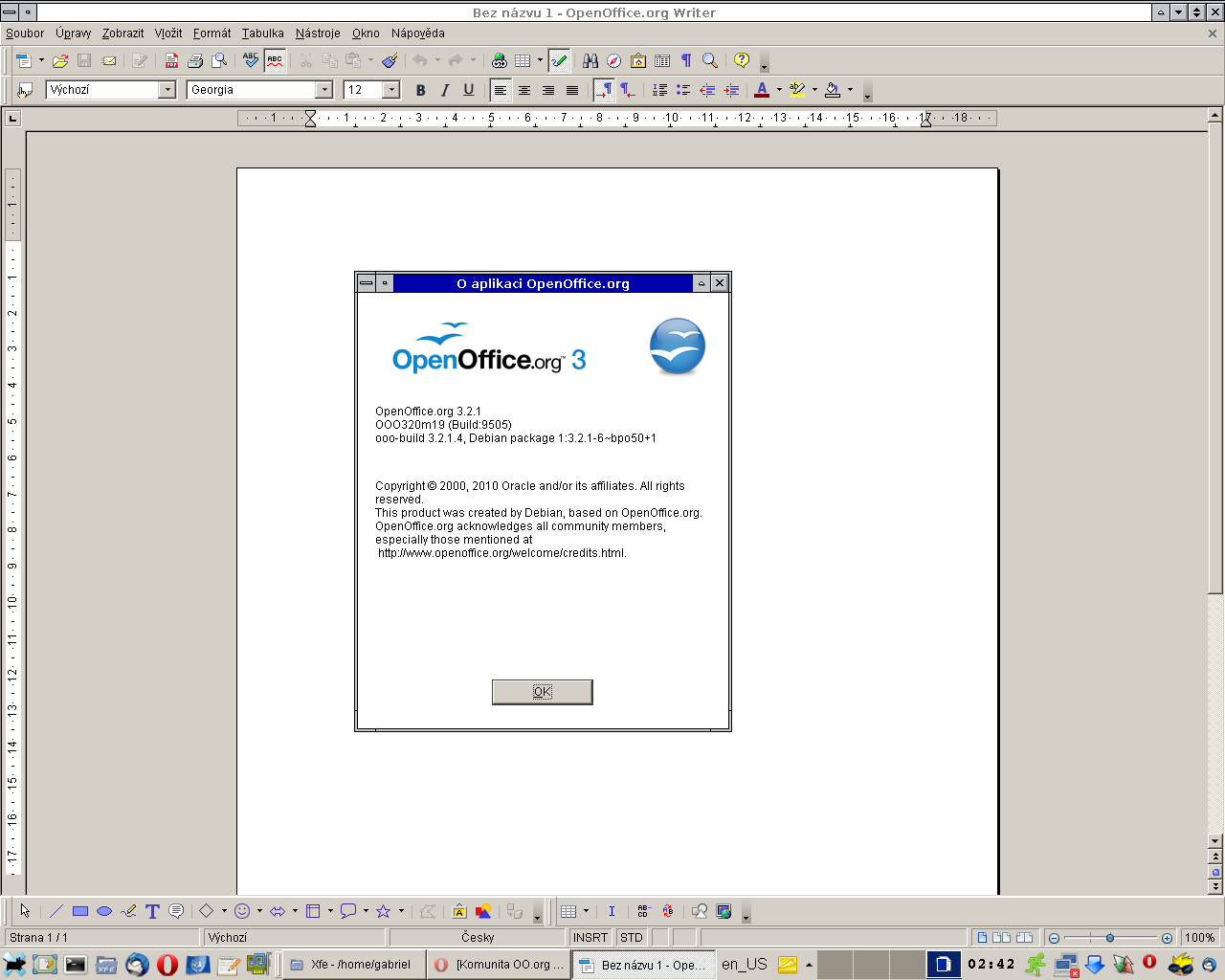Screen dimensions: 1225x980
Task: Click the zoom slider handle
Action: coord(1110,938)
